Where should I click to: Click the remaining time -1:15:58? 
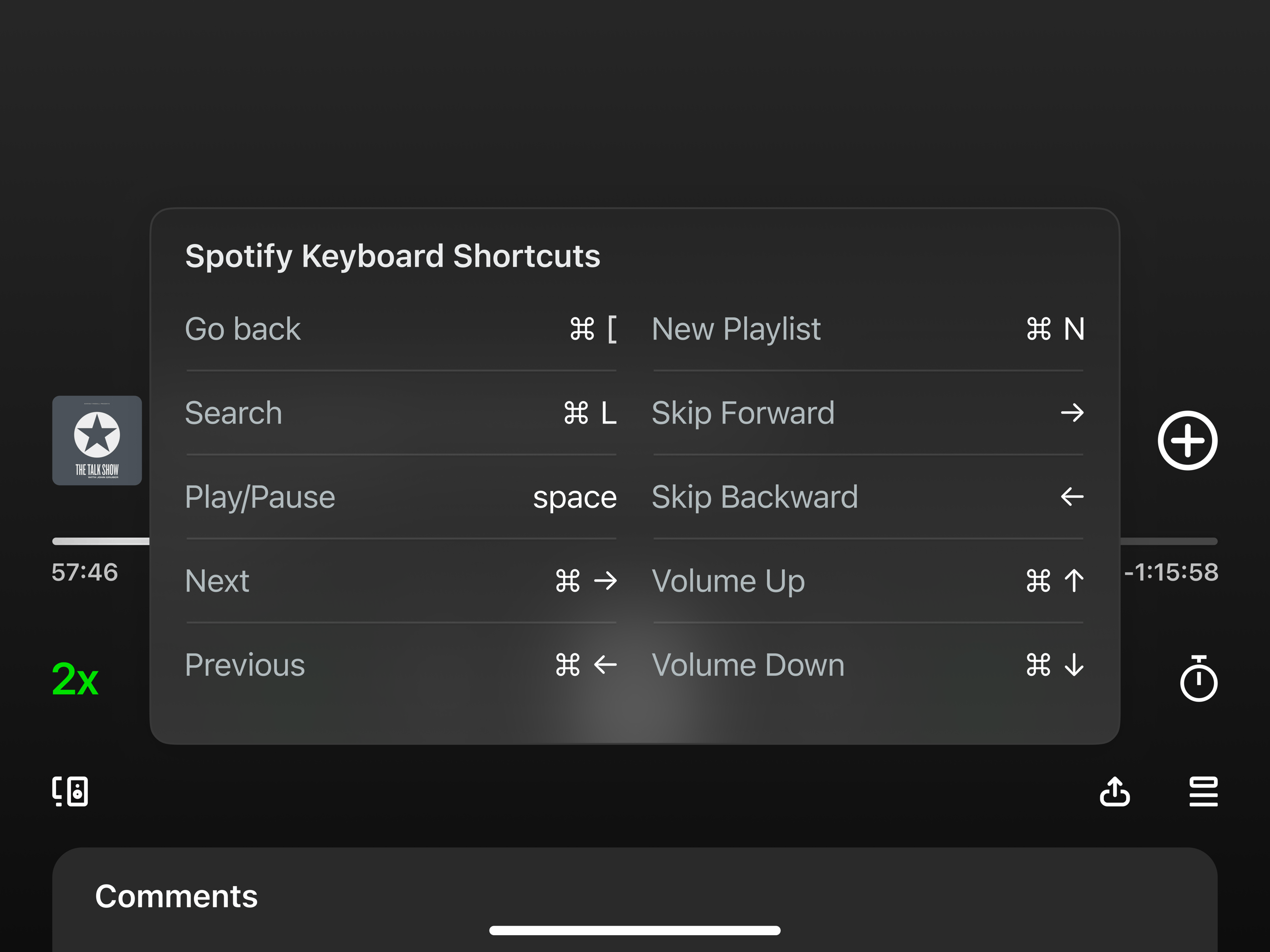pos(1171,572)
